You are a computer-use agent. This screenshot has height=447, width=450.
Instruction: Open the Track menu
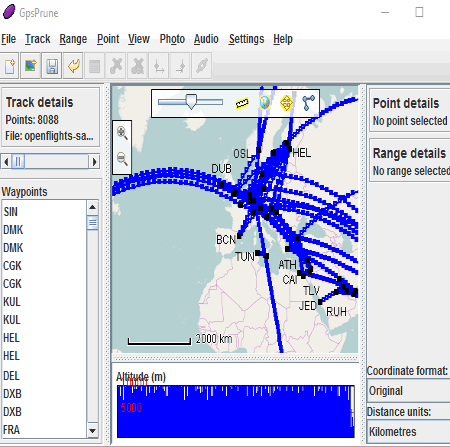point(38,39)
